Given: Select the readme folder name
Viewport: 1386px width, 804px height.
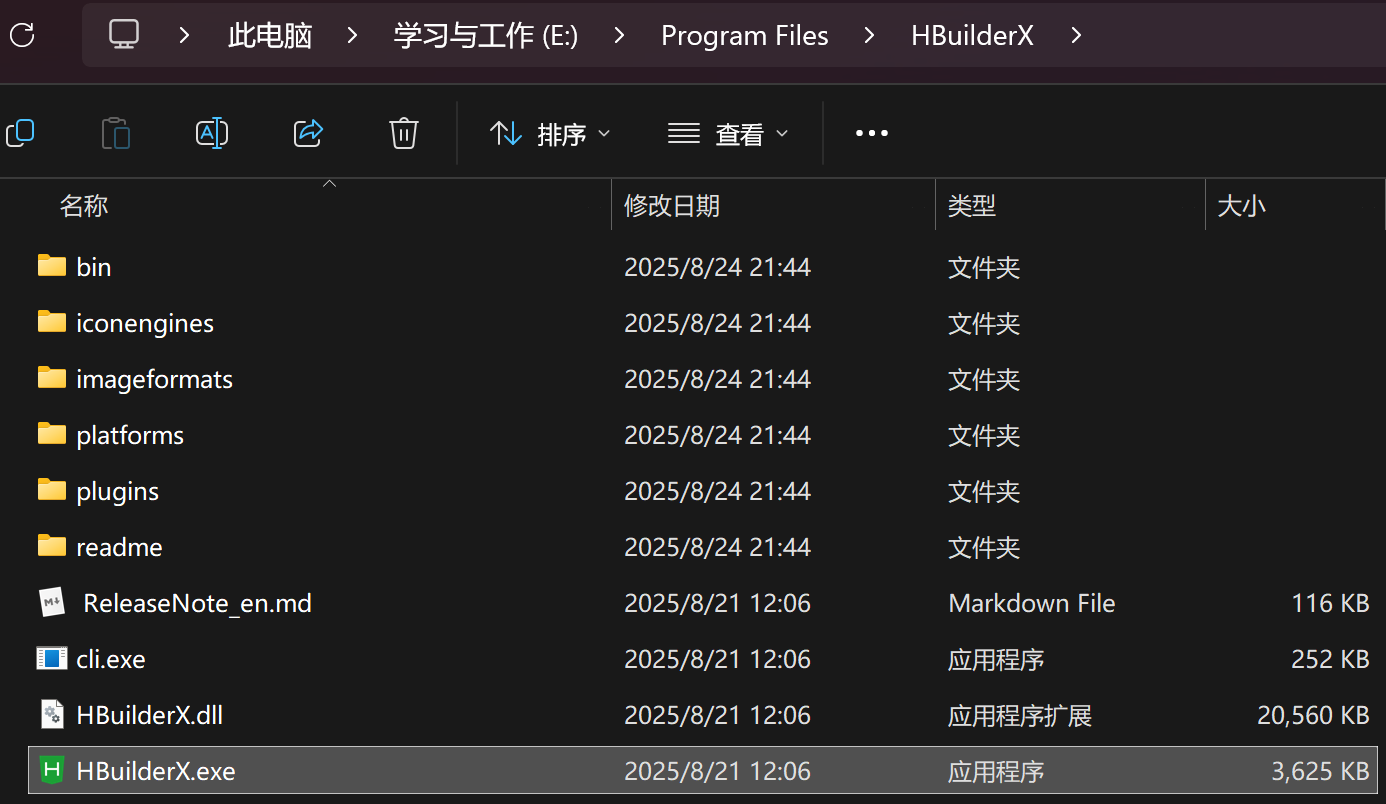Looking at the screenshot, I should click(119, 547).
